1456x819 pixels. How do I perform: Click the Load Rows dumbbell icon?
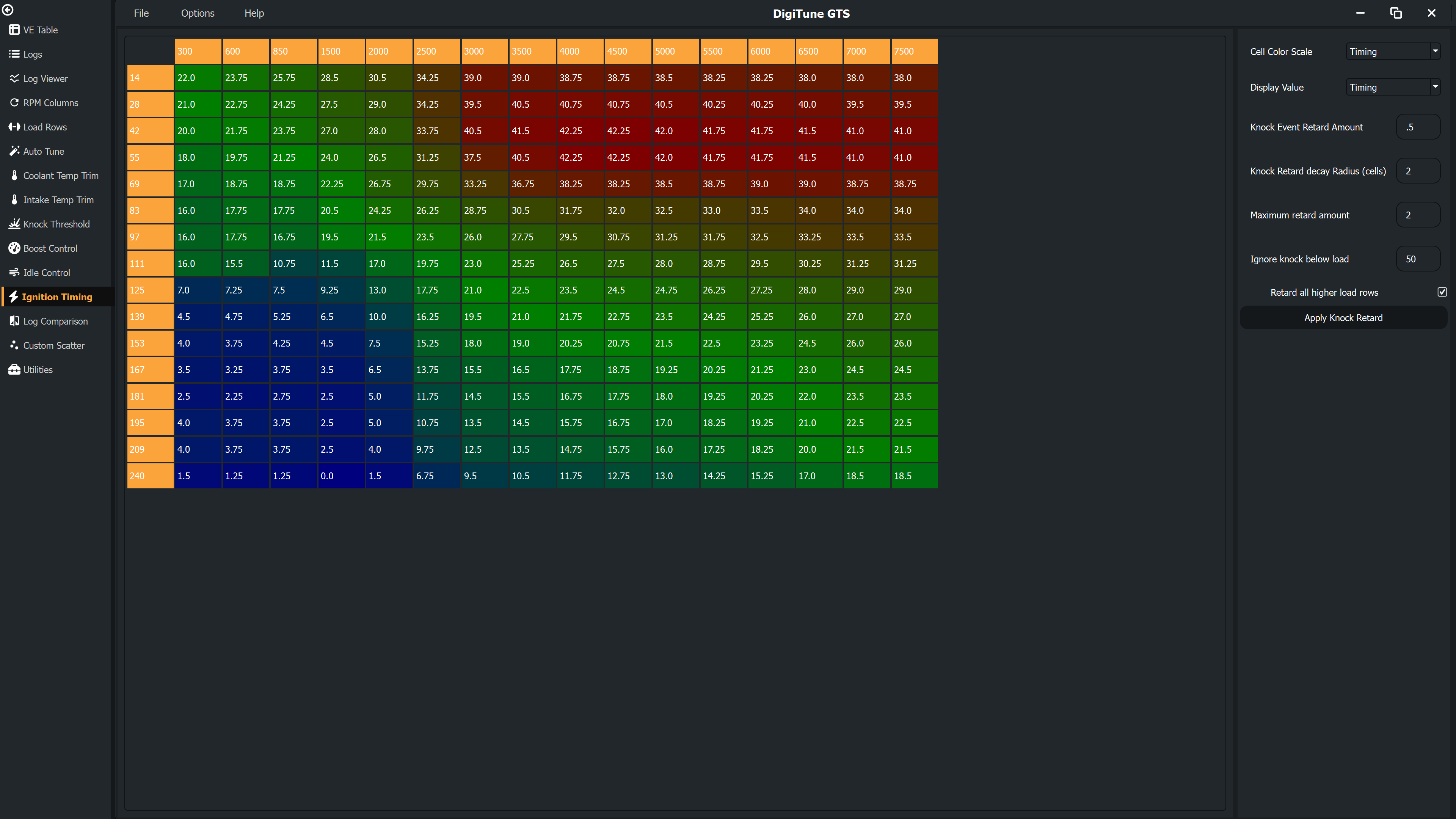[x=14, y=127]
